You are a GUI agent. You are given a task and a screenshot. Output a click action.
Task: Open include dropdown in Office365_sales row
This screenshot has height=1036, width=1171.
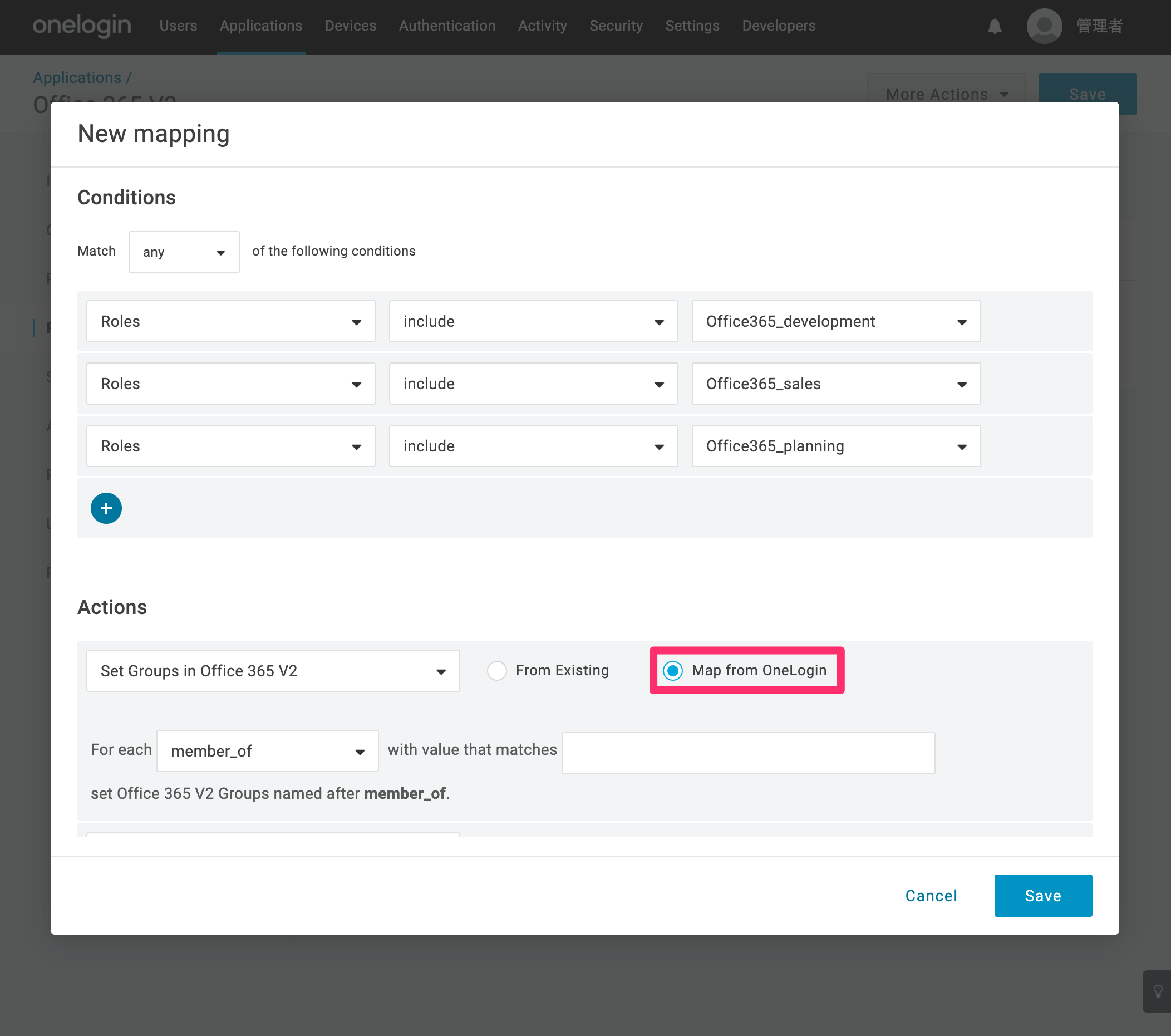(x=533, y=384)
